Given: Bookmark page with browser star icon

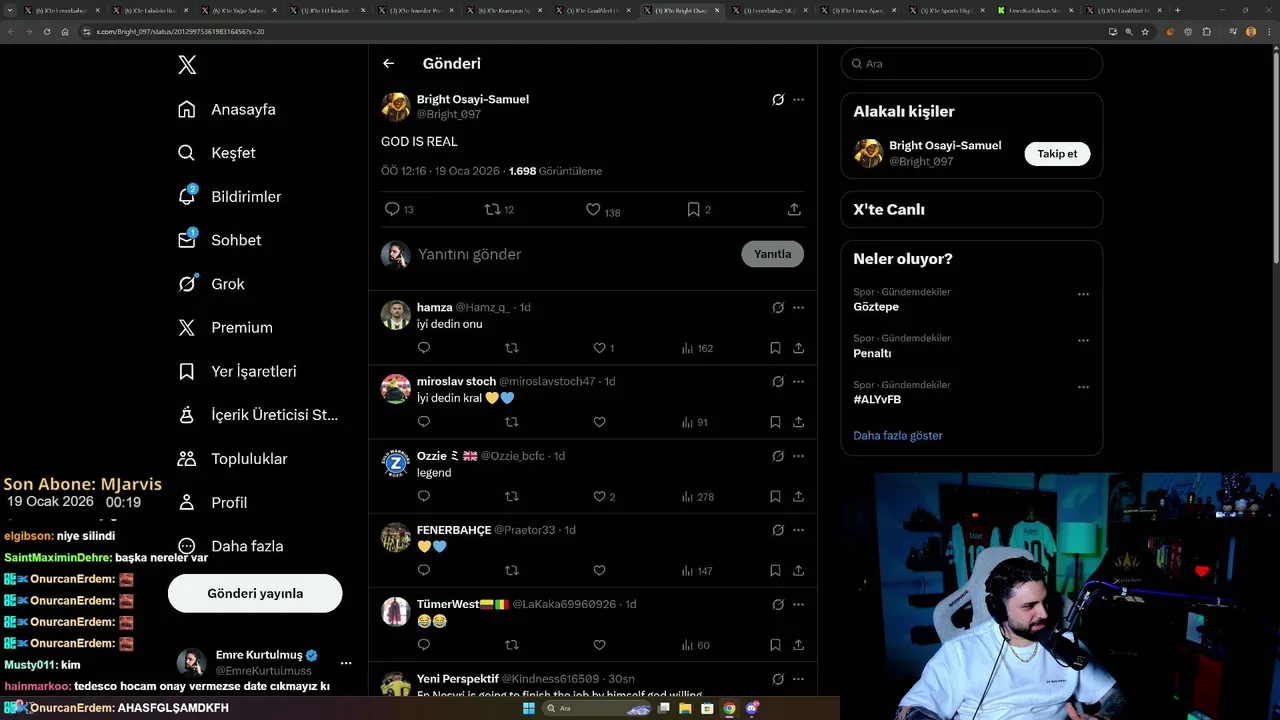Looking at the screenshot, I should 1145,31.
